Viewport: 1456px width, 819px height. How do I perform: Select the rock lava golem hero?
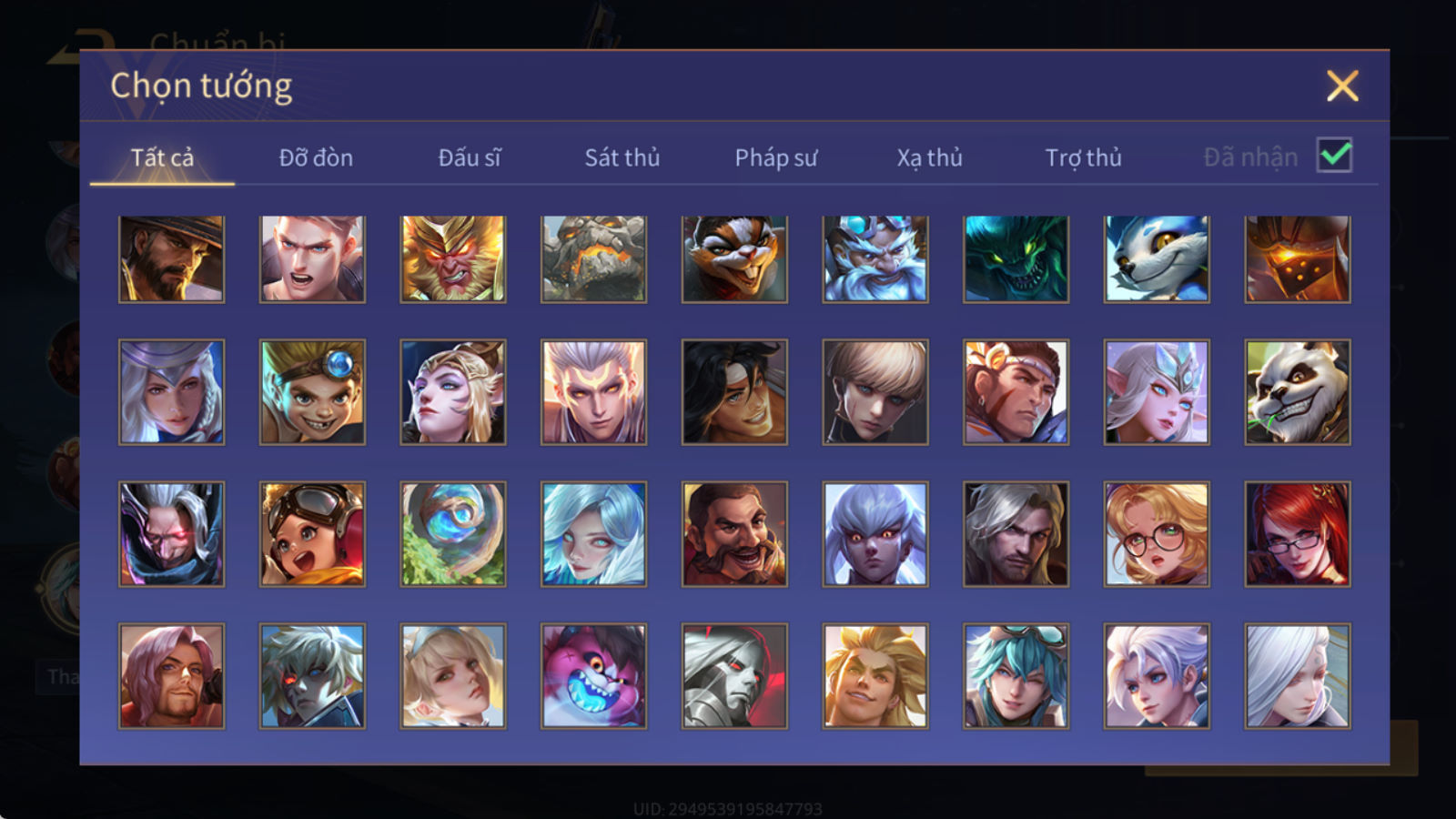pos(593,259)
